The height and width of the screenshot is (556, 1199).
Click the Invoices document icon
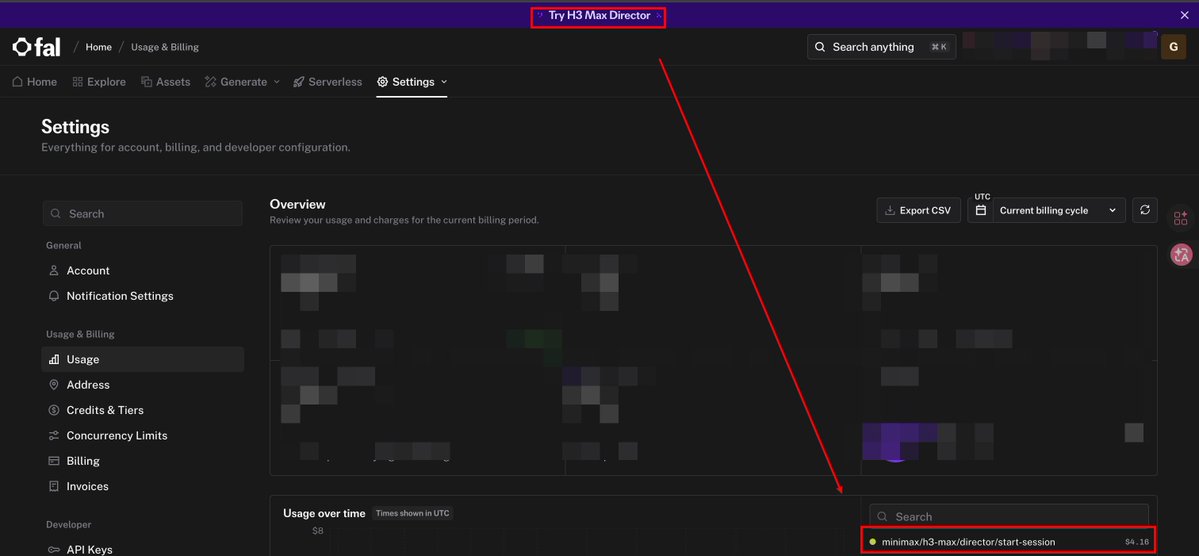[x=54, y=486]
